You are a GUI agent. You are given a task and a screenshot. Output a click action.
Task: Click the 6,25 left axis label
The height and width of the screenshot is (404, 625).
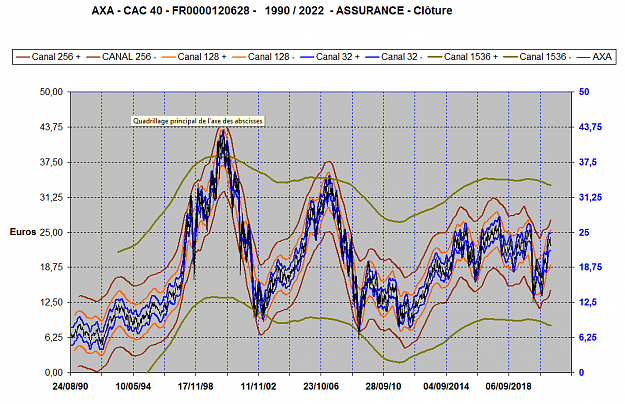[x=53, y=337]
